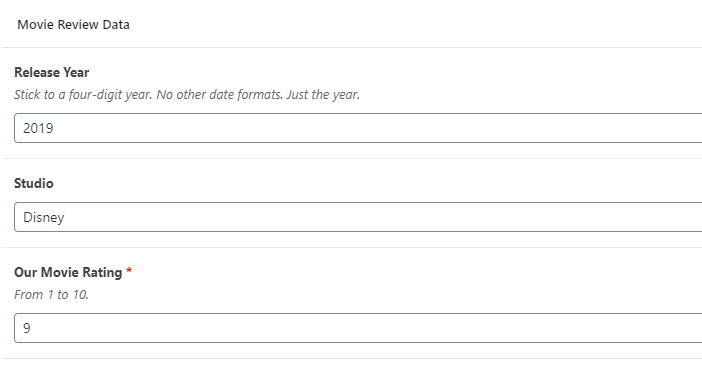Select the Our Movie Rating input box
This screenshot has height=366, width=702.
click(358, 328)
